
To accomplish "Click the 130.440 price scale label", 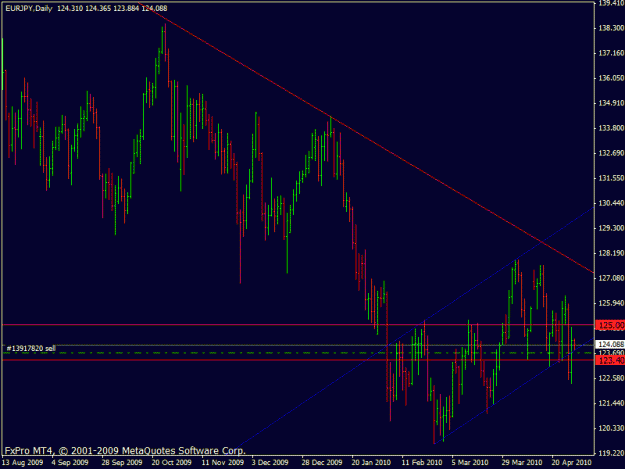I will 611,203.
